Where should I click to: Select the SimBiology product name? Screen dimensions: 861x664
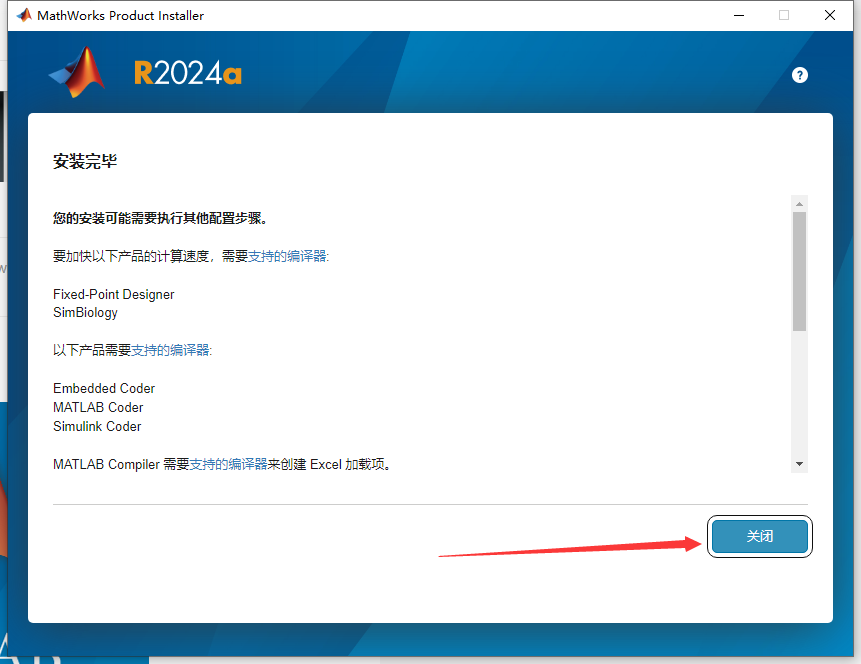tap(85, 313)
